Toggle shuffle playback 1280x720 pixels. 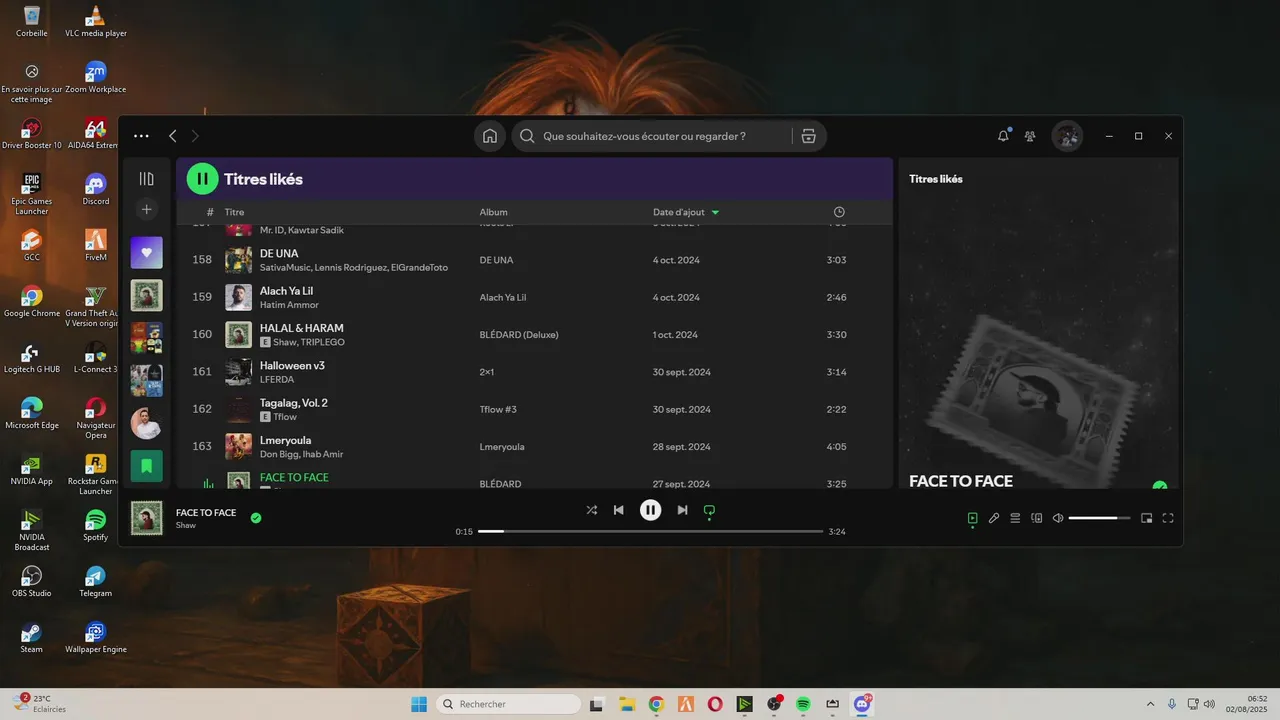(591, 510)
